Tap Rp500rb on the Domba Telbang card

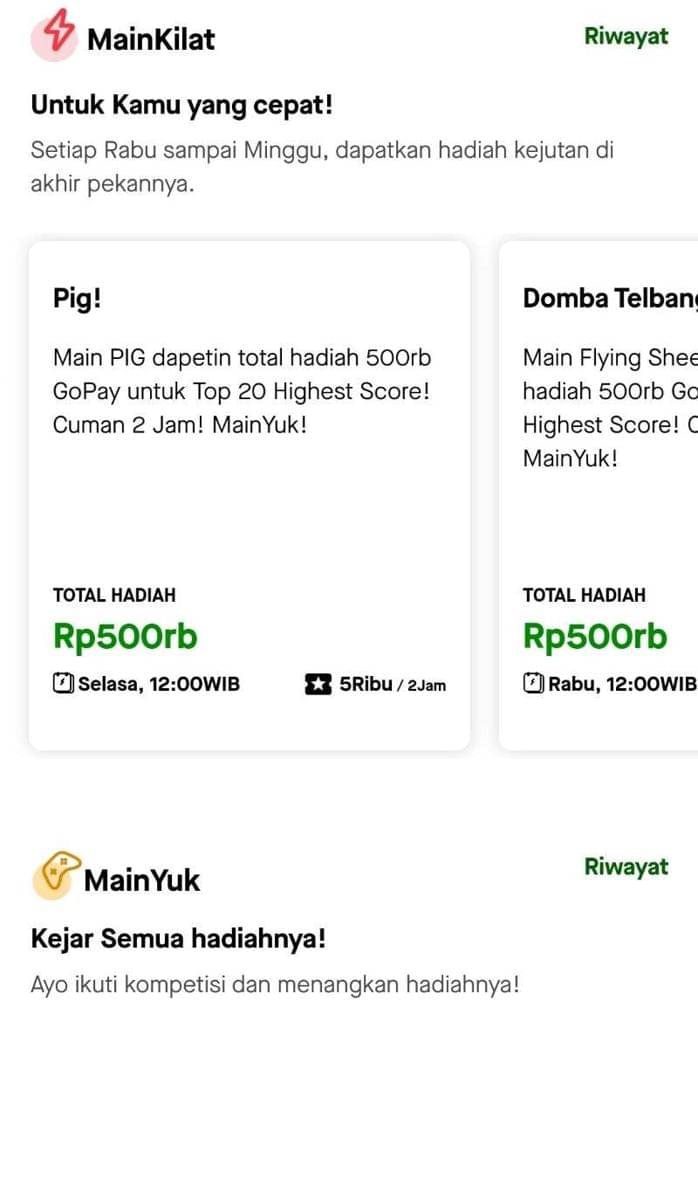[x=594, y=636]
